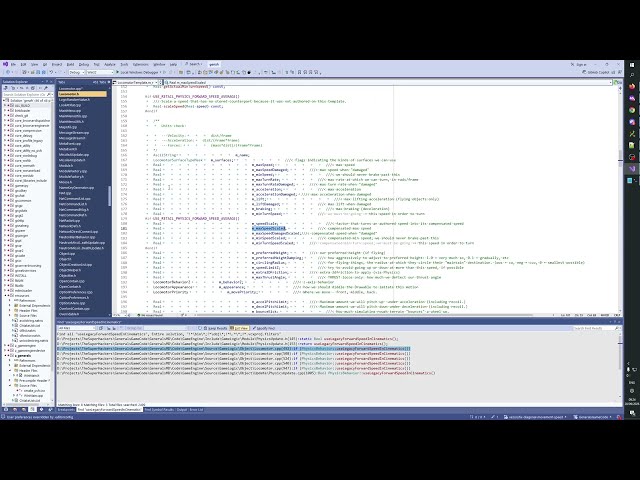The width and height of the screenshot is (640, 480).
Task: Open Chrome from the taskbar
Action: click(x=632, y=110)
